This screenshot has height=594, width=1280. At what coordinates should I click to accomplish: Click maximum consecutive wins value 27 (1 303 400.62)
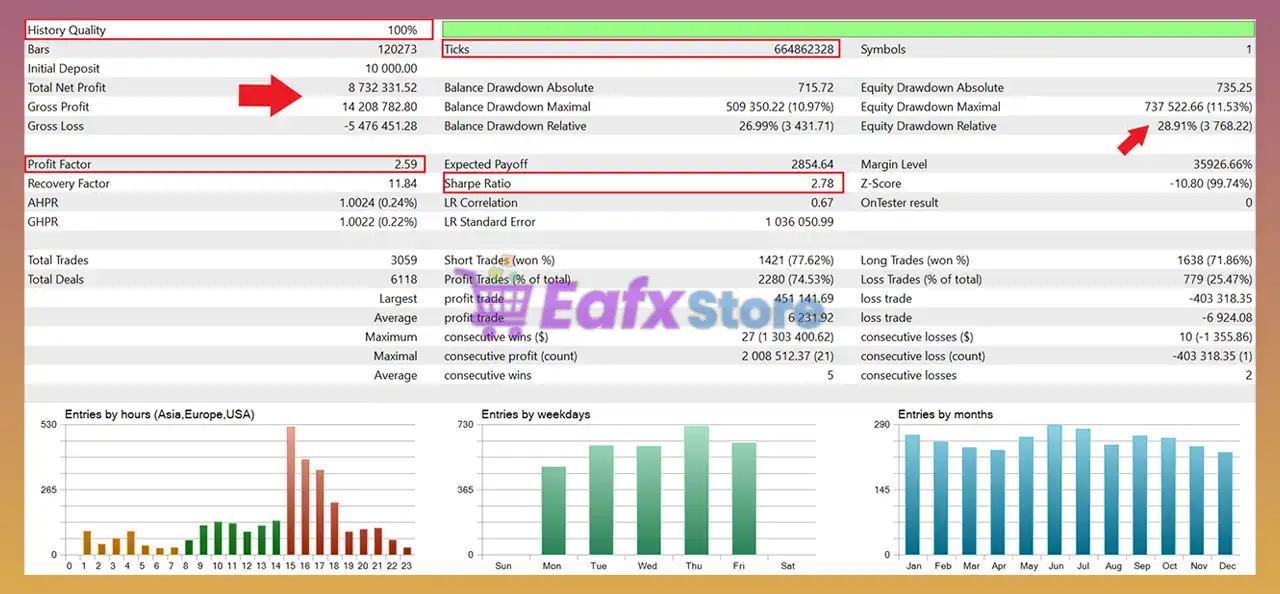point(788,337)
